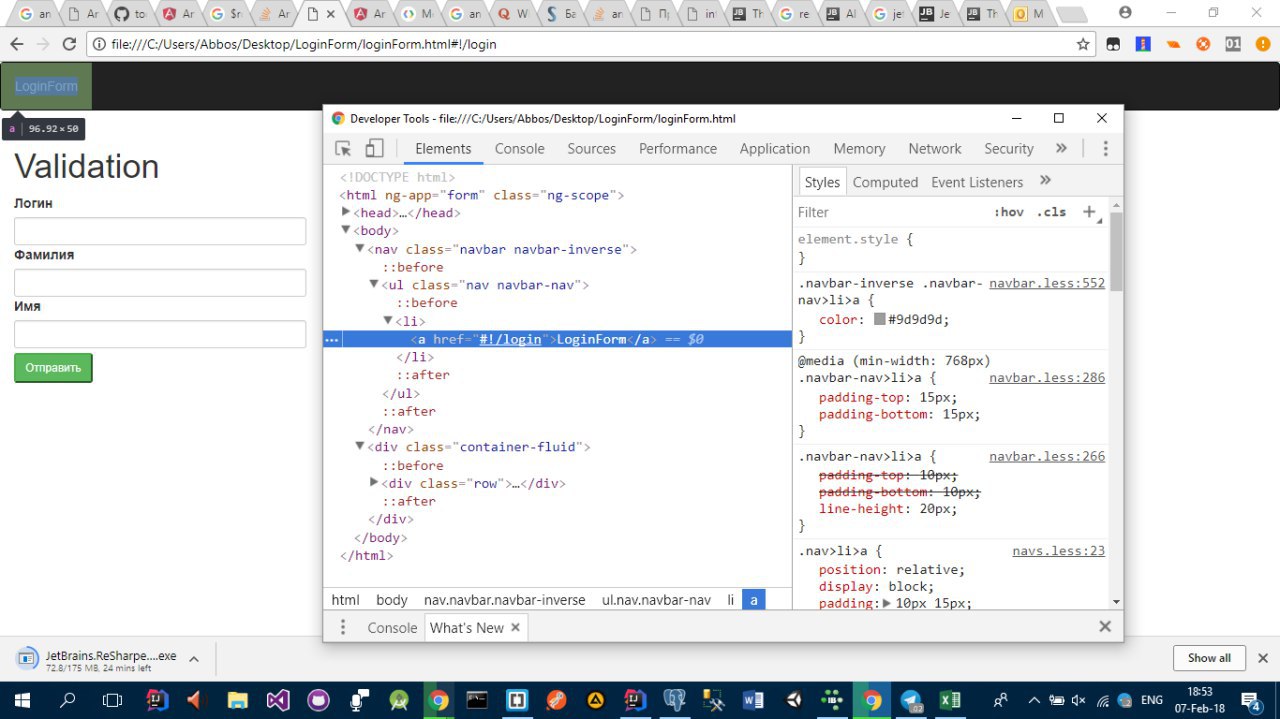Toggle the device toolbar icon

point(374,149)
